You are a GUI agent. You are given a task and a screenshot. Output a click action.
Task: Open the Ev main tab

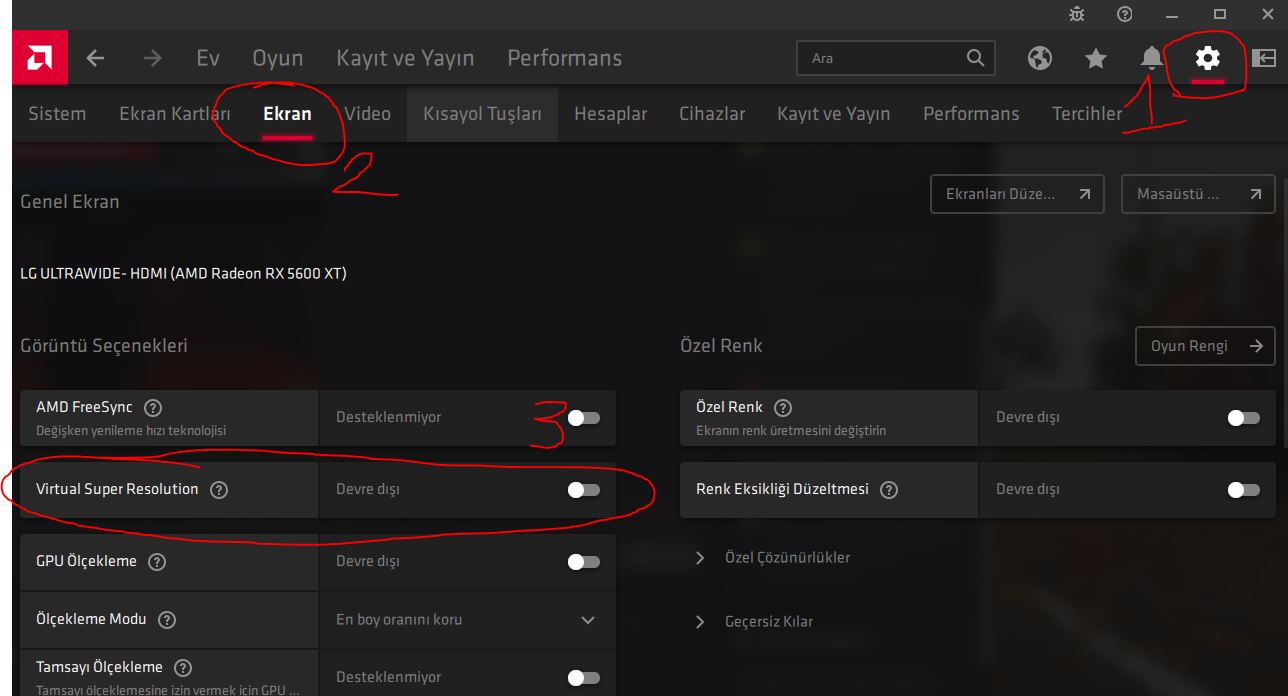tap(208, 58)
